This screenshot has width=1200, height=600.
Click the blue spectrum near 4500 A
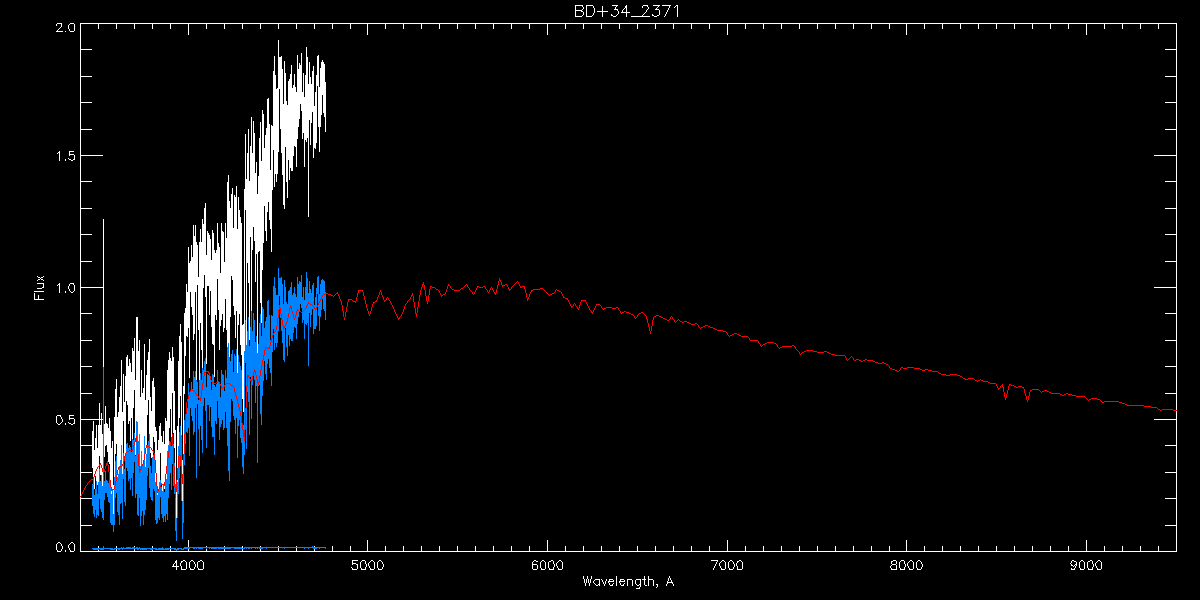tap(278, 300)
